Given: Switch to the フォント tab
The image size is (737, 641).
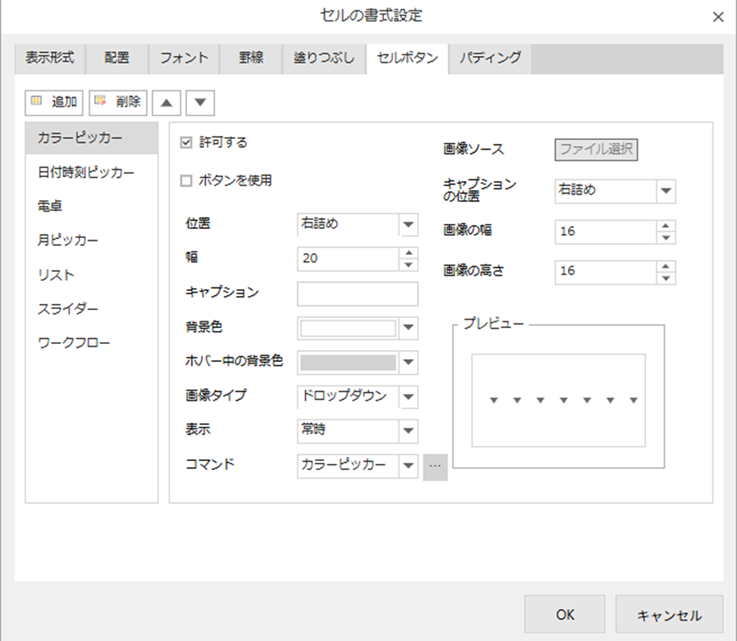Looking at the screenshot, I should 184,58.
